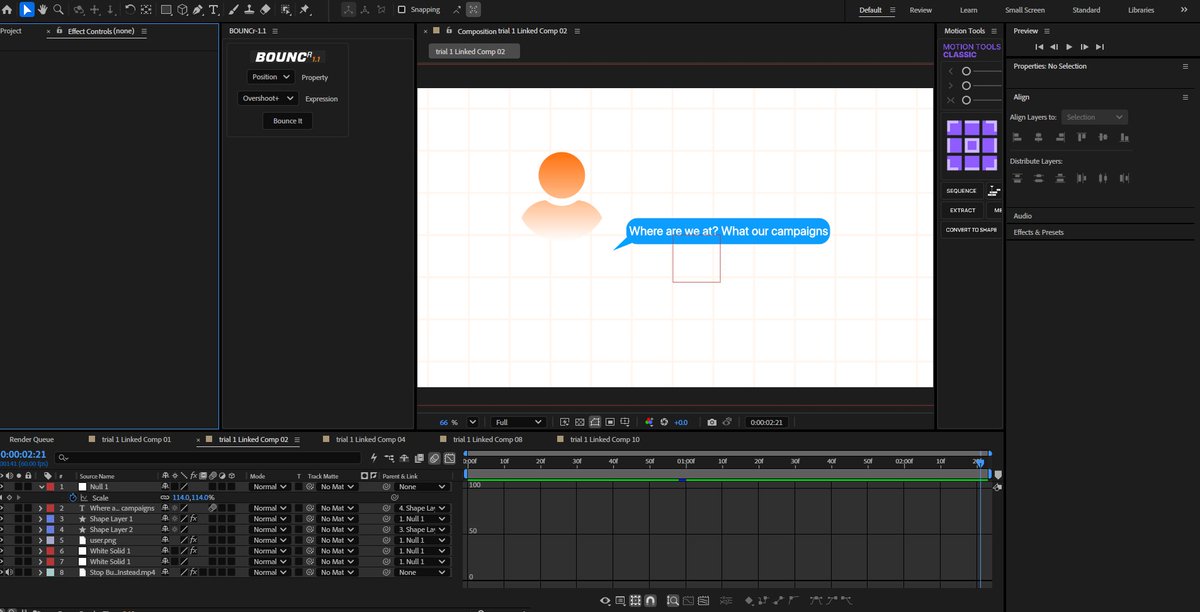Select the Zoom magnifier tool

59,9
